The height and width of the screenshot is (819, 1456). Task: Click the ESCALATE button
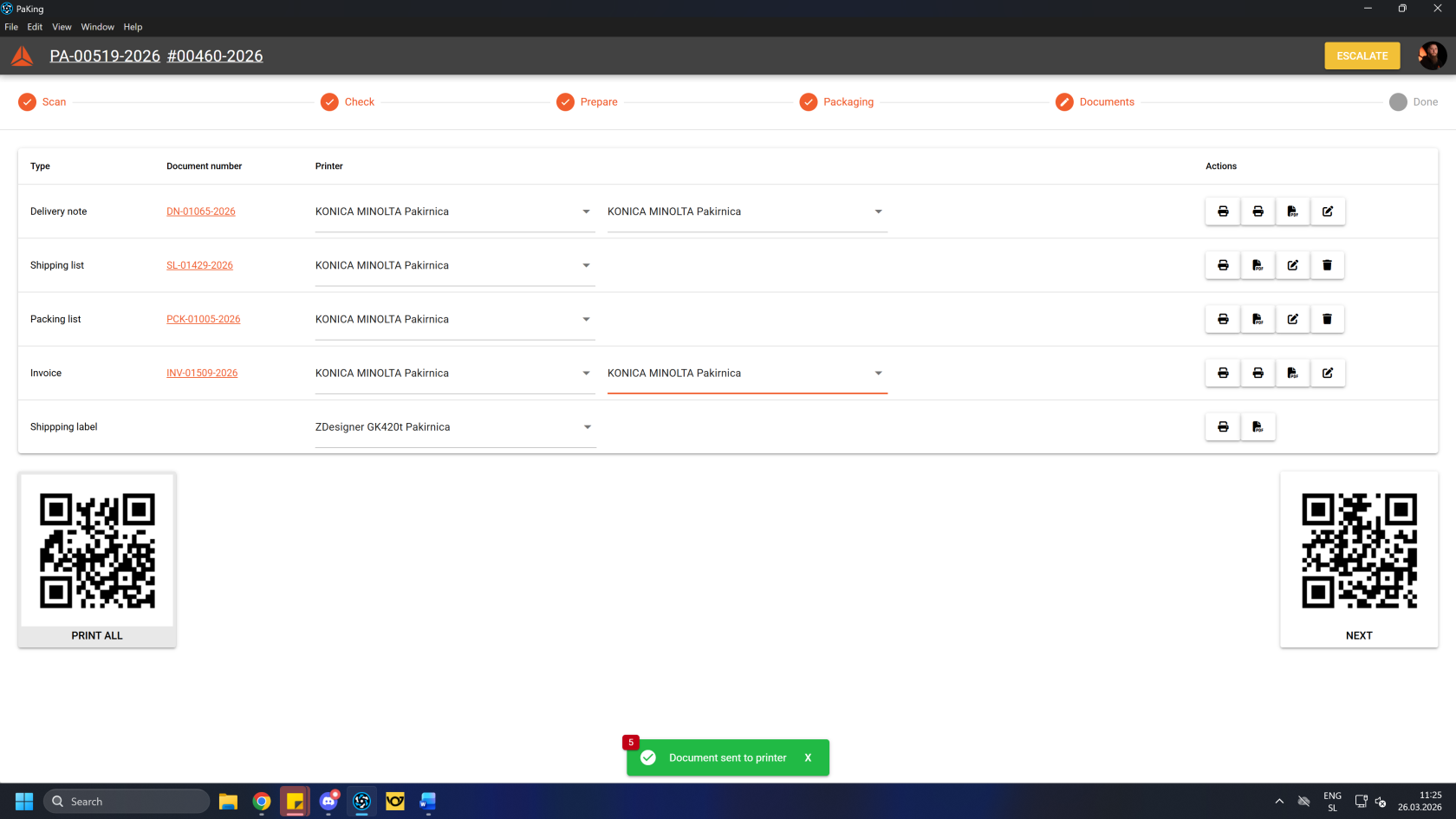coord(1362,55)
